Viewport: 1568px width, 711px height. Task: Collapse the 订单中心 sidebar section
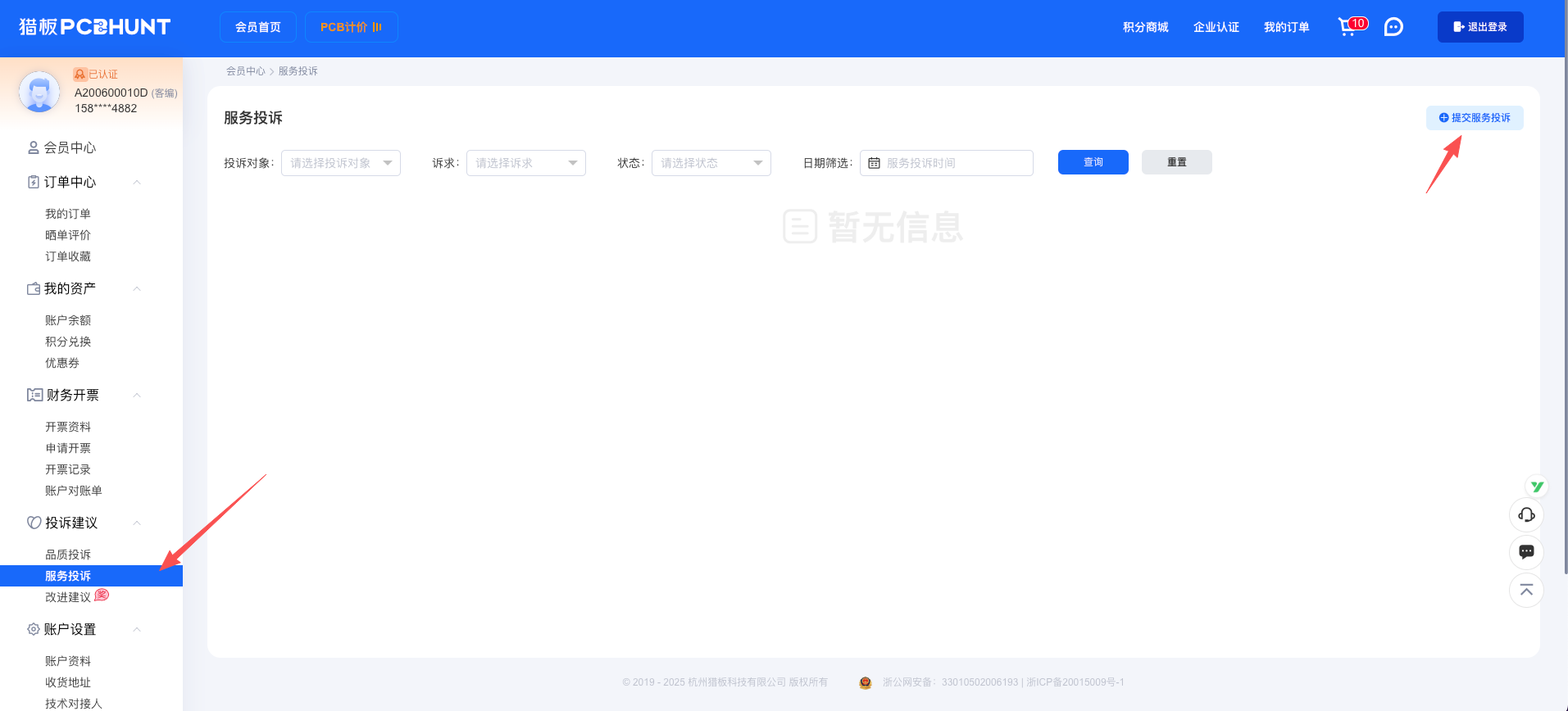137,182
